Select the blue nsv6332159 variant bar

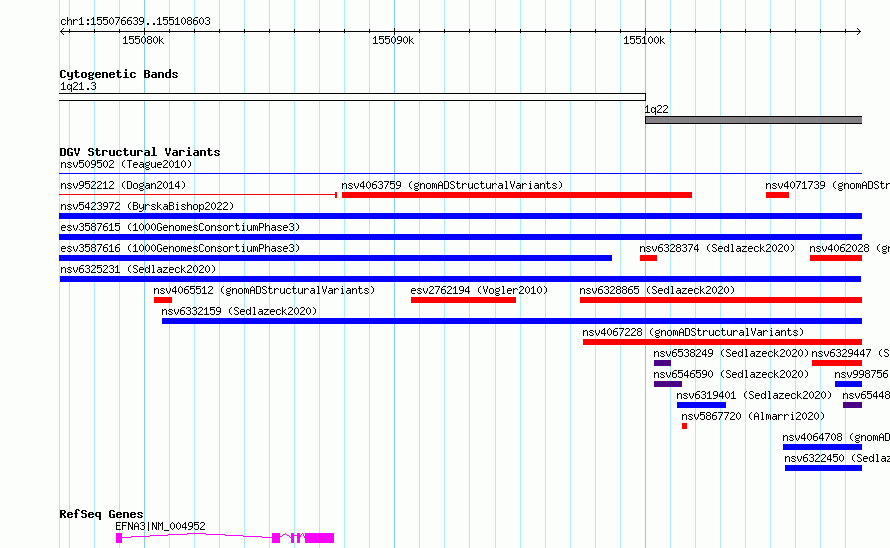[x=512, y=321]
